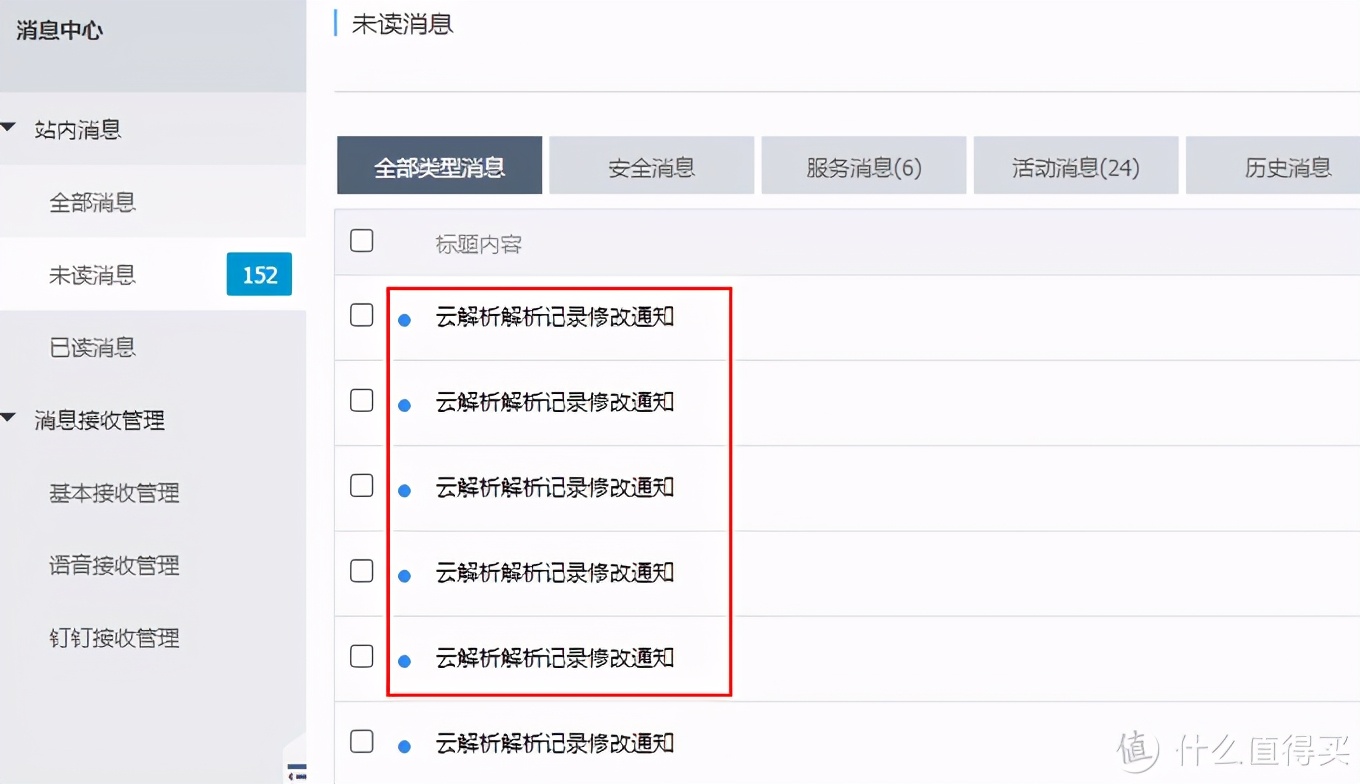Collapse the 站内消息 sidebar section

(10, 129)
